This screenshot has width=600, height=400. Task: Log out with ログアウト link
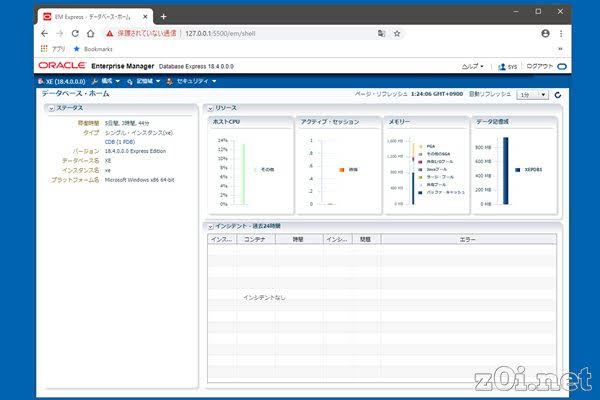pyautogui.click(x=540, y=66)
